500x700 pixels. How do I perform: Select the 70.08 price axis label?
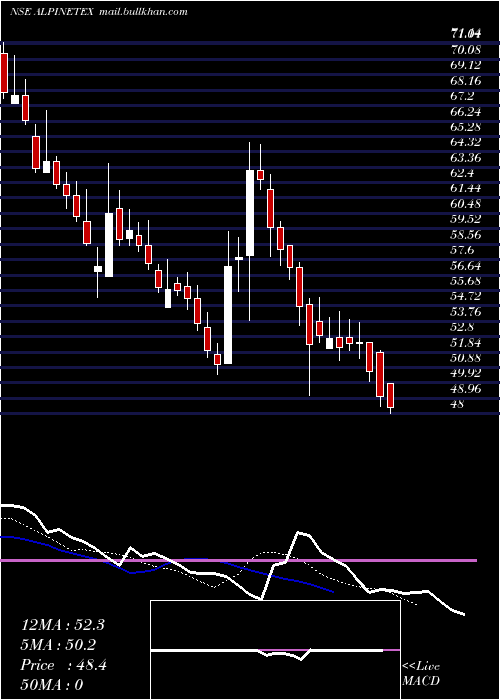coord(466,49)
